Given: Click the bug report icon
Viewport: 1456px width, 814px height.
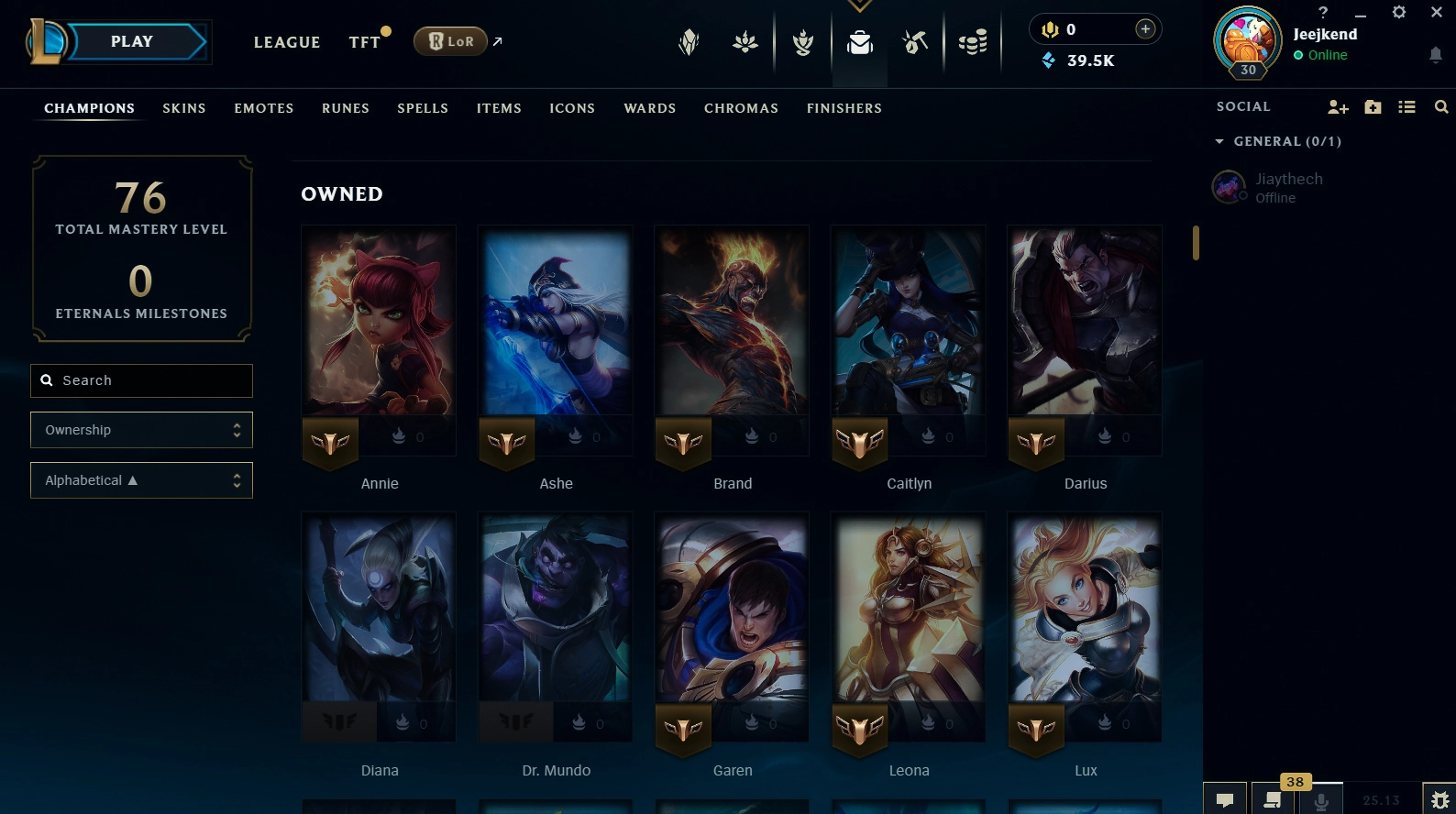Looking at the screenshot, I should [x=1440, y=799].
